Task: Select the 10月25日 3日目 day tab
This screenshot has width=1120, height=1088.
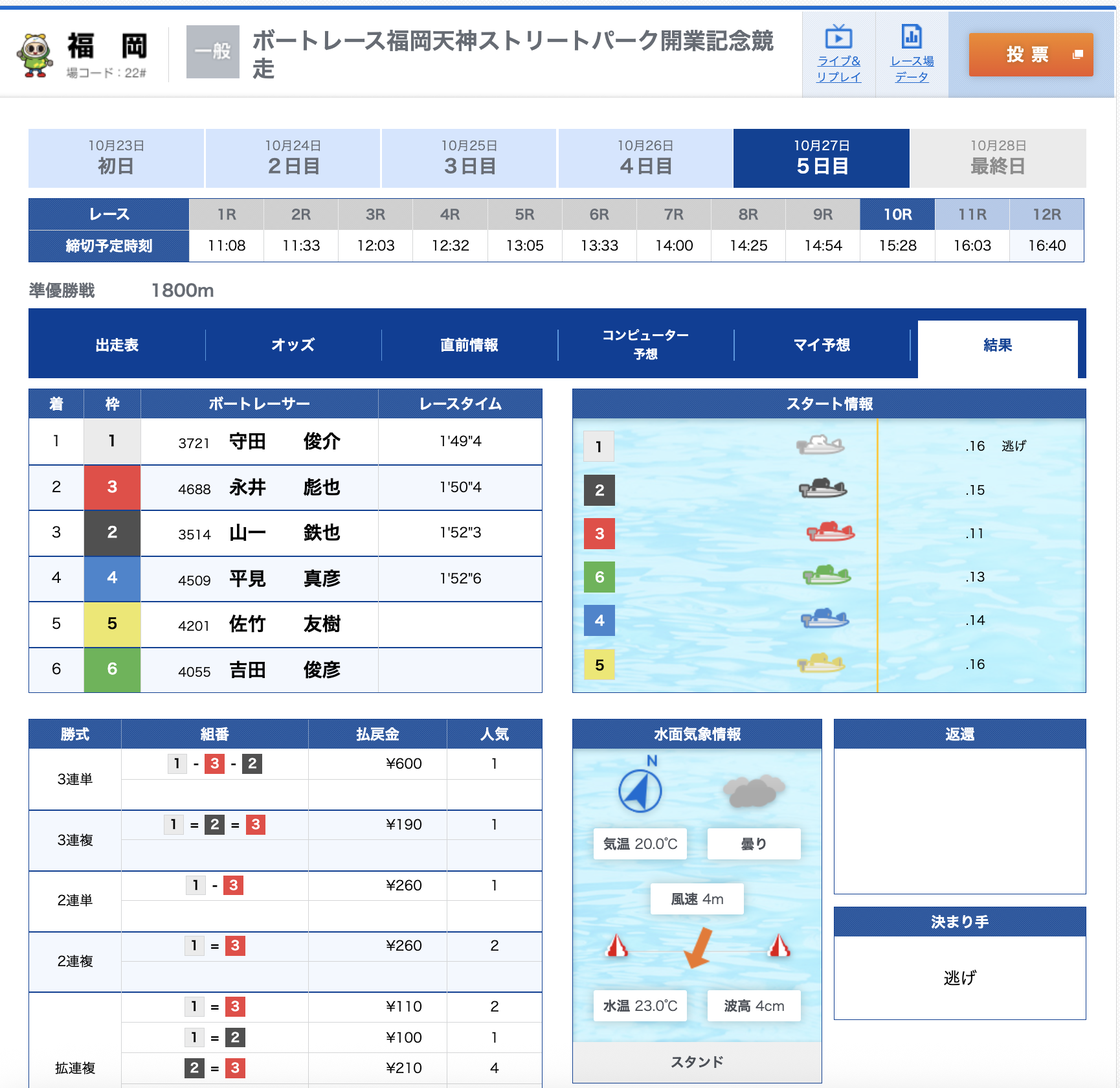Action: [469, 158]
